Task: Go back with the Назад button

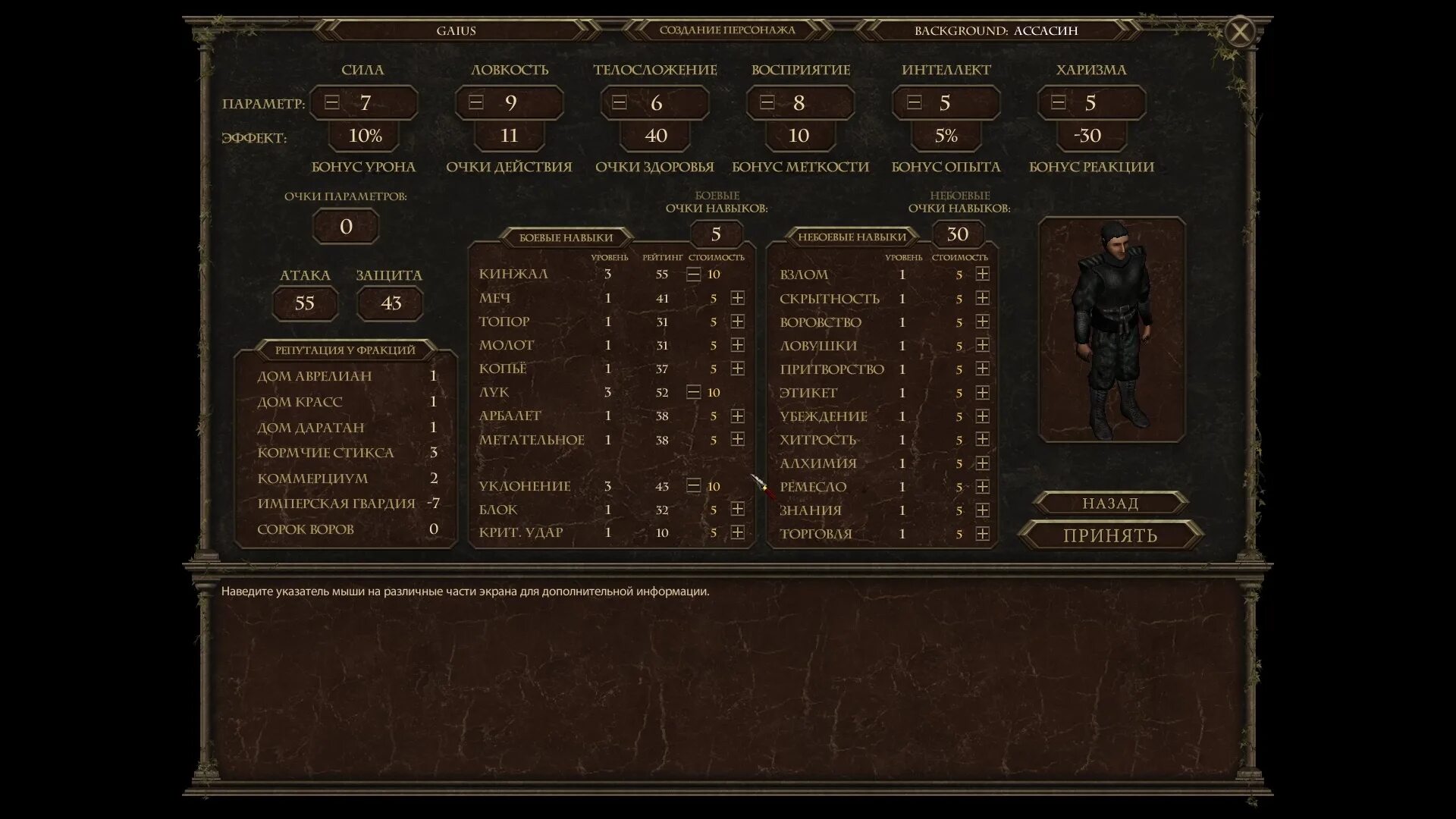Action: tap(1110, 503)
